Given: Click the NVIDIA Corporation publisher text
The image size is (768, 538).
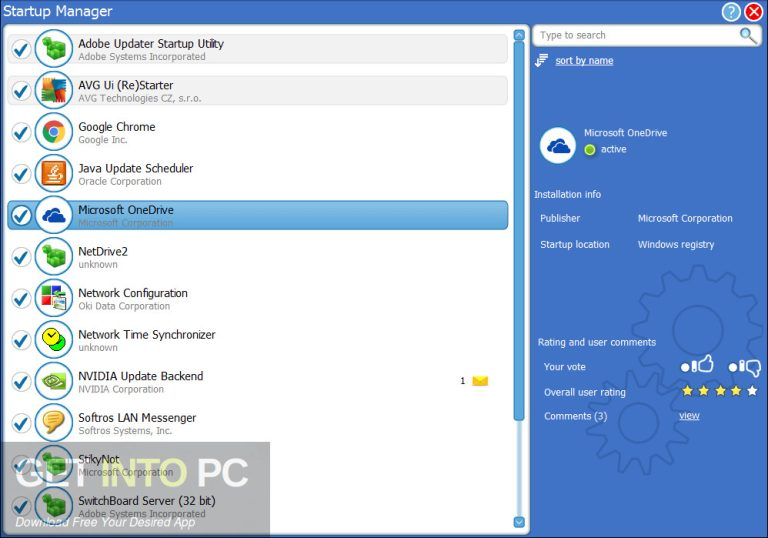Looking at the screenshot, I should (x=121, y=390).
